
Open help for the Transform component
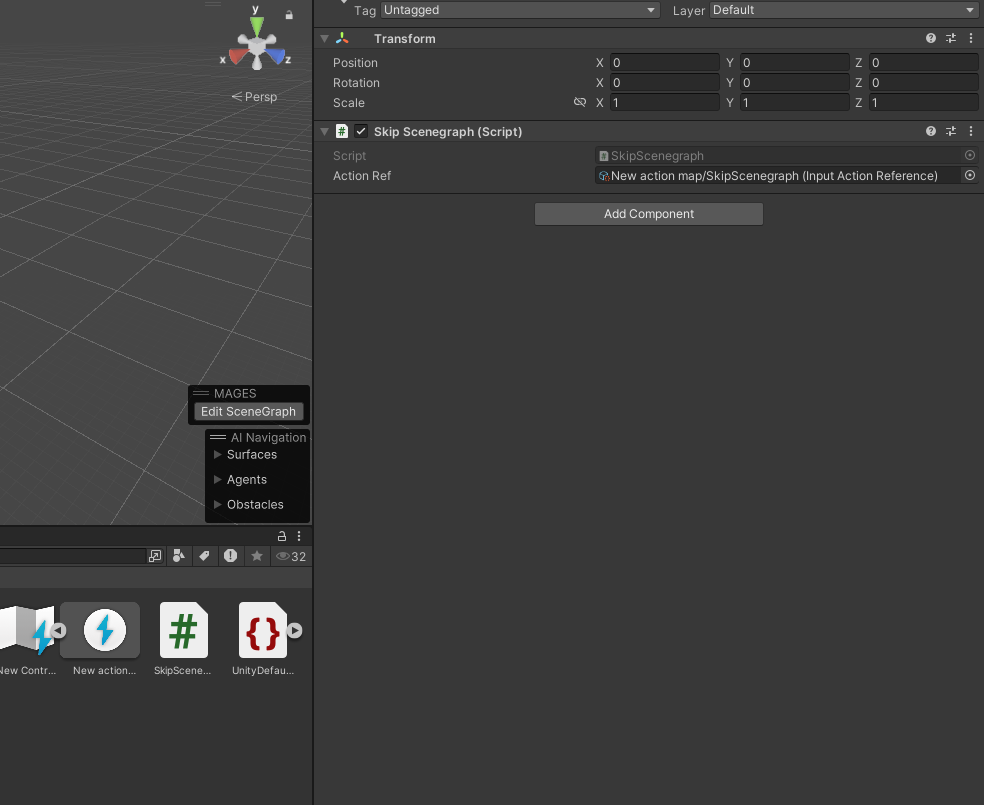click(x=930, y=38)
